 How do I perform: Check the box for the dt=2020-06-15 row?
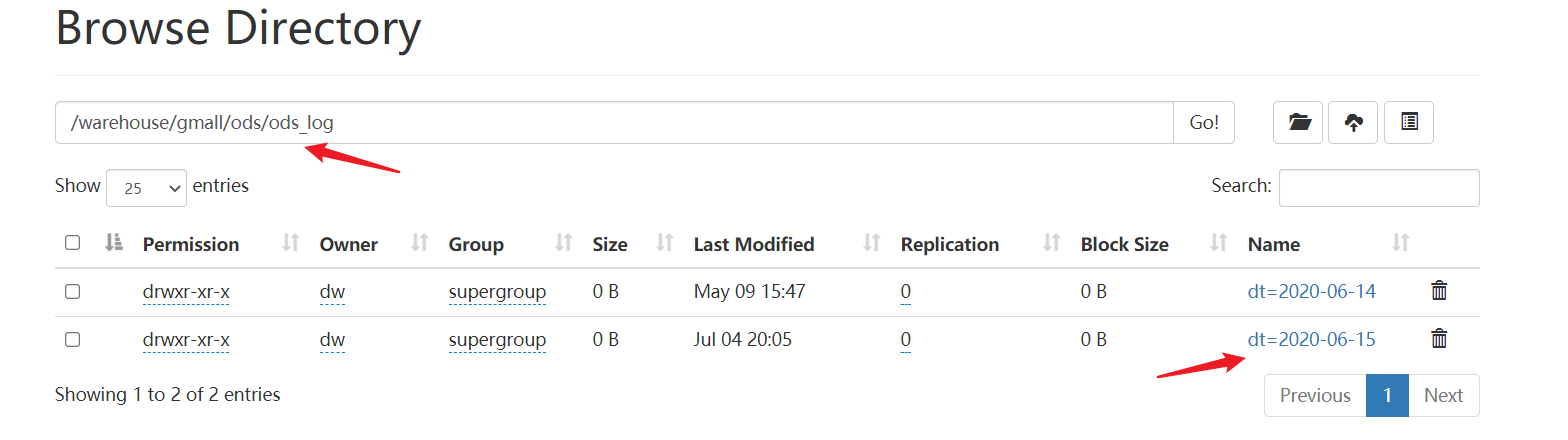72,339
